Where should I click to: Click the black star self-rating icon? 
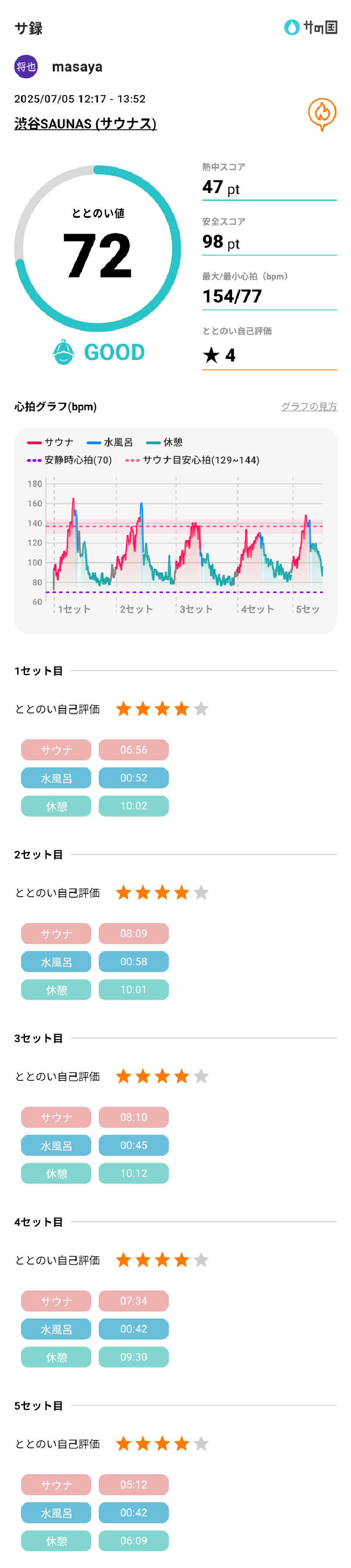click(211, 355)
